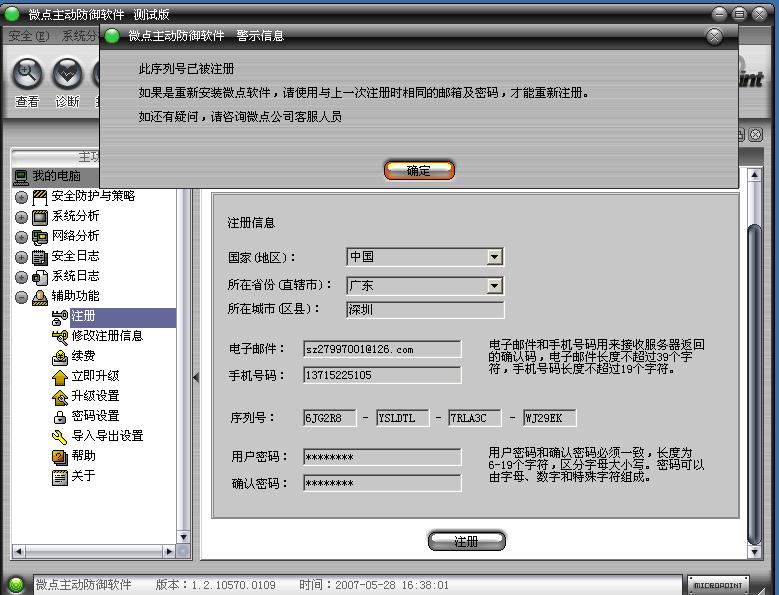Click serial field containing WJ29EK
This screenshot has height=595, width=779.
[549, 418]
